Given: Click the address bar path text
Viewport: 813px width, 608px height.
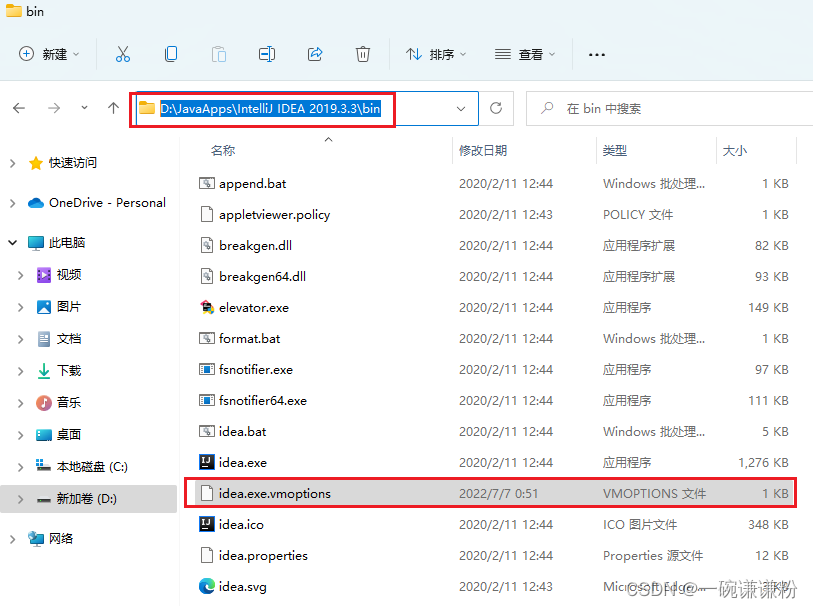Looking at the screenshot, I should tap(270, 108).
